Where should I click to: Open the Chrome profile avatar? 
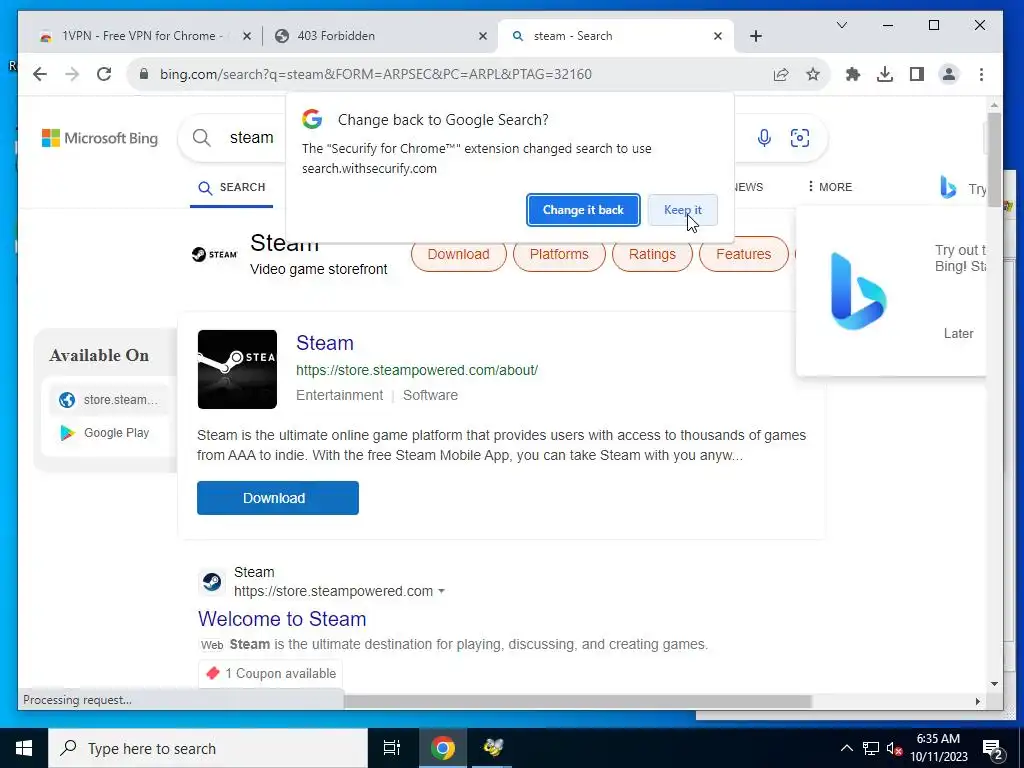[949, 74]
